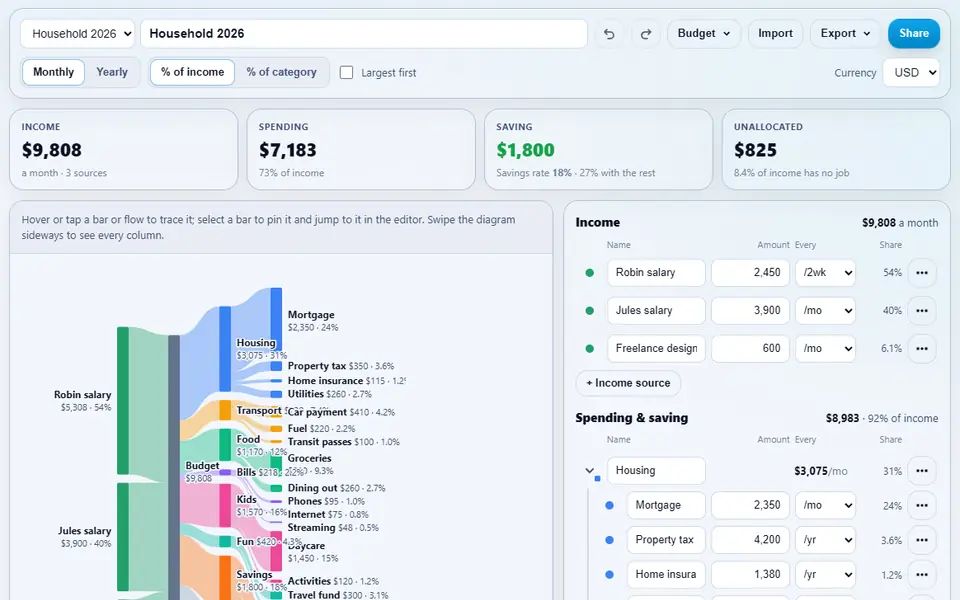The image size is (960, 600).
Task: Change Robin salary frequency from /2wk
Action: tap(825, 272)
